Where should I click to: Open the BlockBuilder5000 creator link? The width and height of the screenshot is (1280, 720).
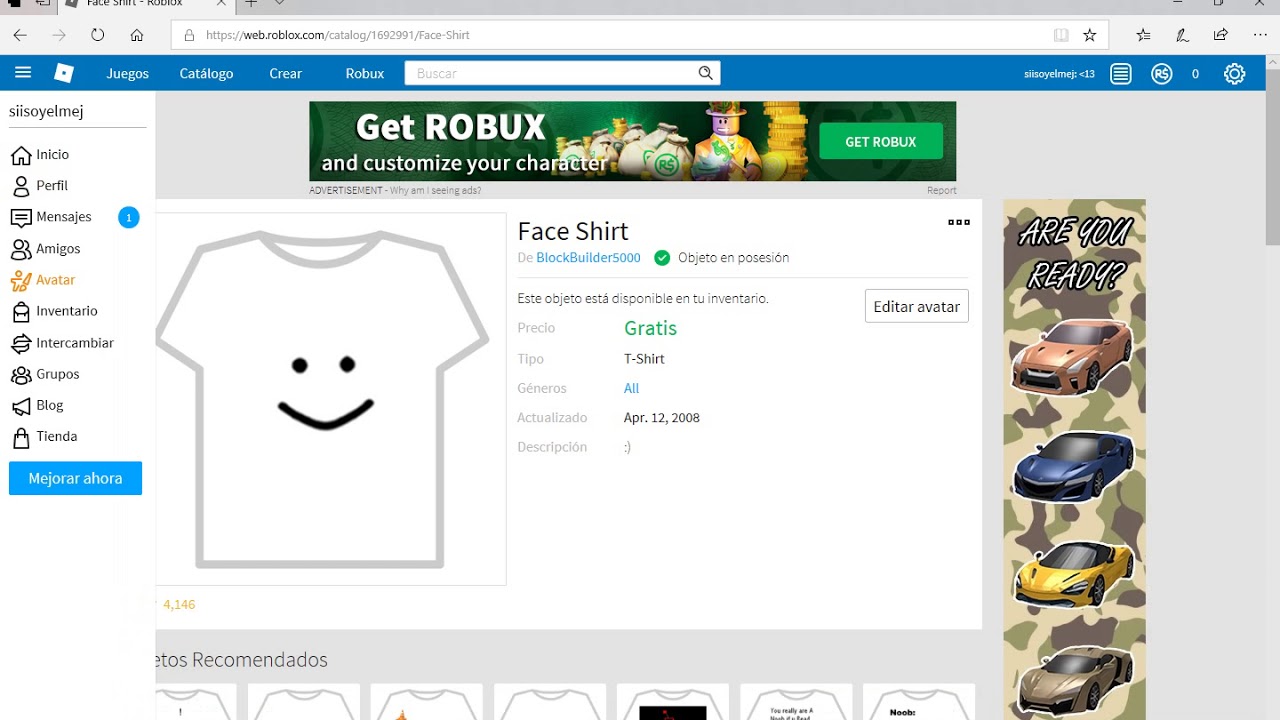(x=588, y=257)
